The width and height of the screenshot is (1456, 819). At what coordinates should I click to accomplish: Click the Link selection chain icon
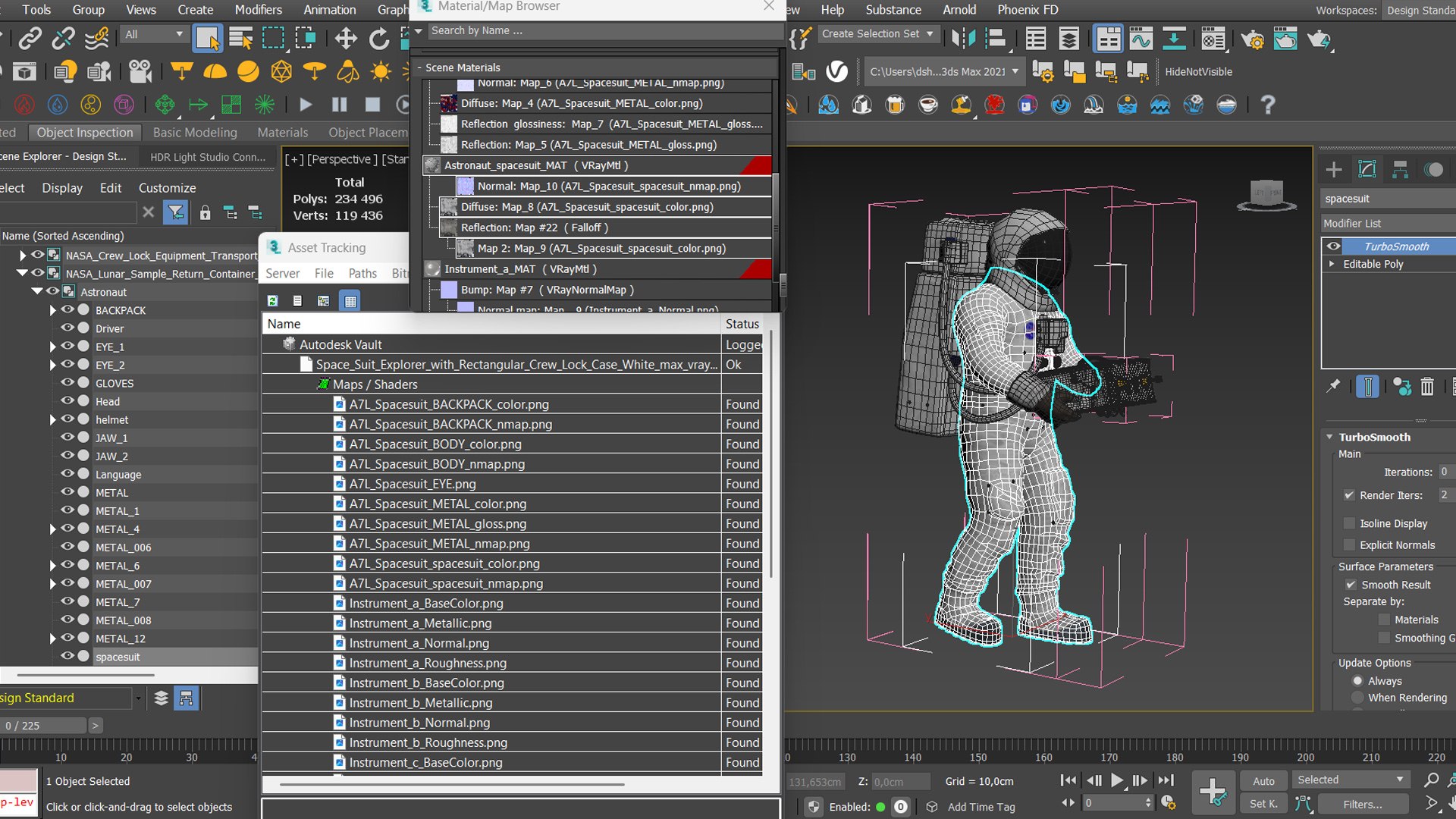[x=30, y=38]
